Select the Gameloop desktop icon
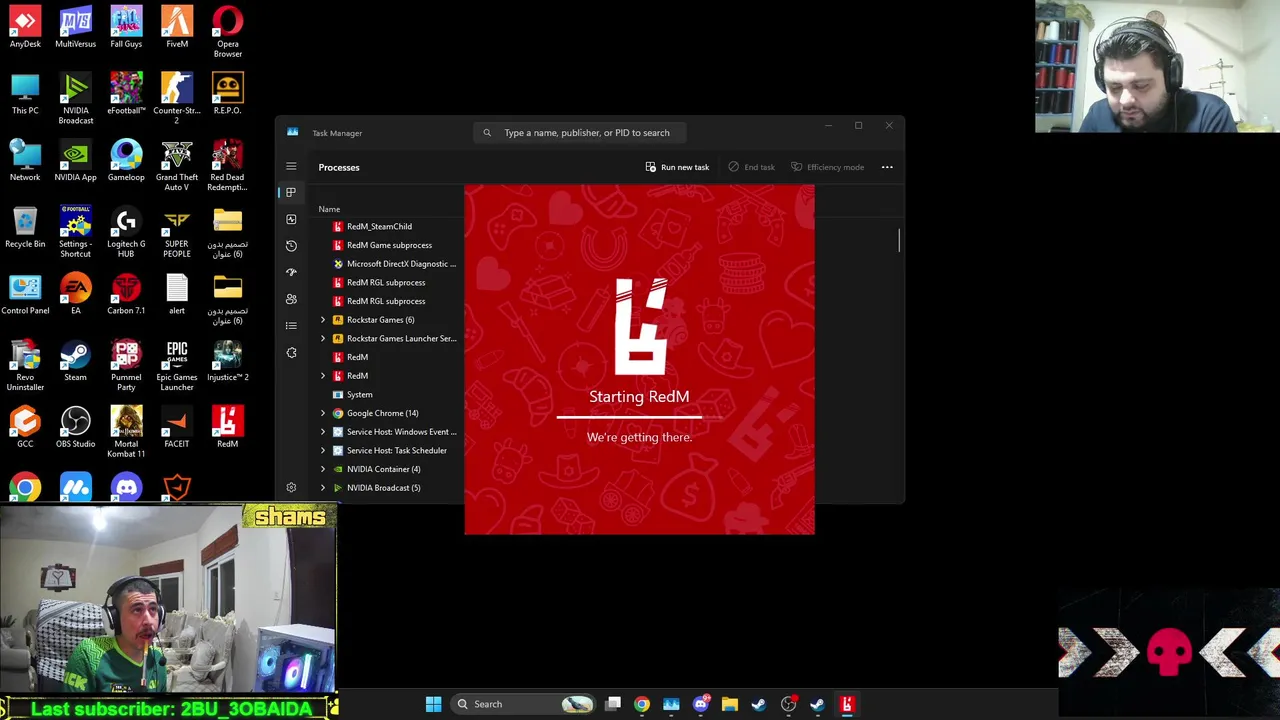Screen dimensions: 1280x720 [x=126, y=161]
